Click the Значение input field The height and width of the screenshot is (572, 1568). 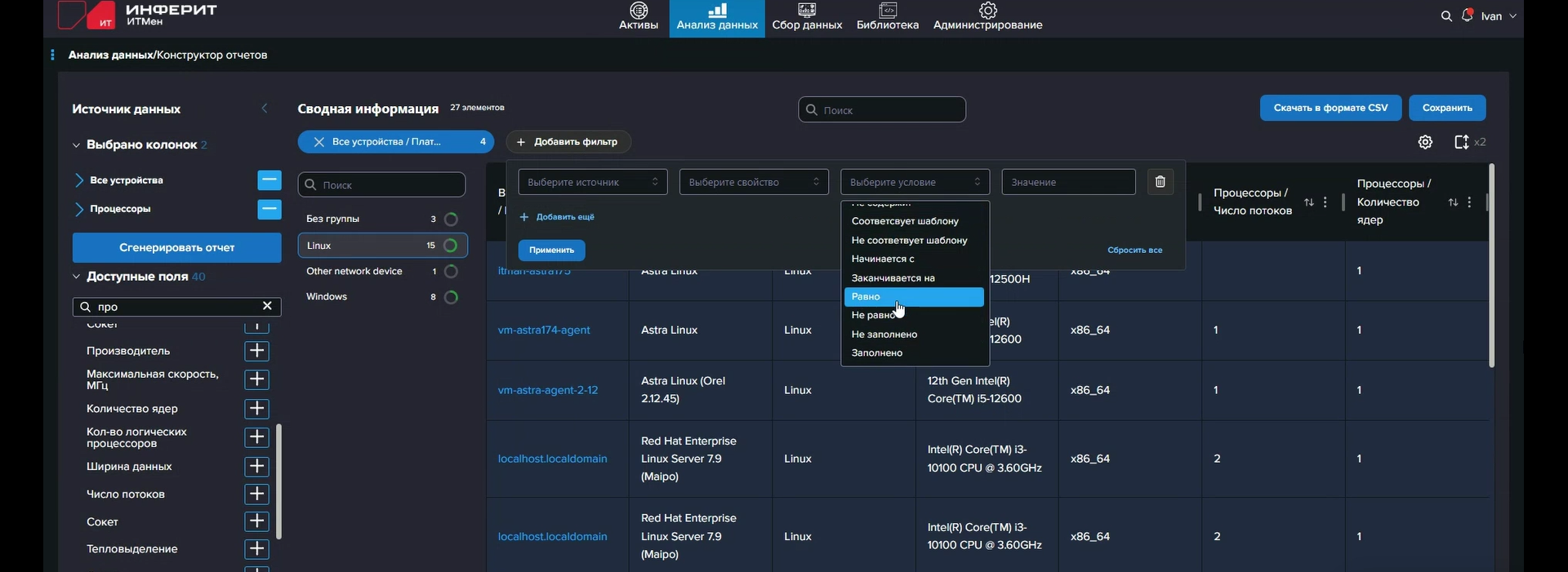coord(1067,182)
